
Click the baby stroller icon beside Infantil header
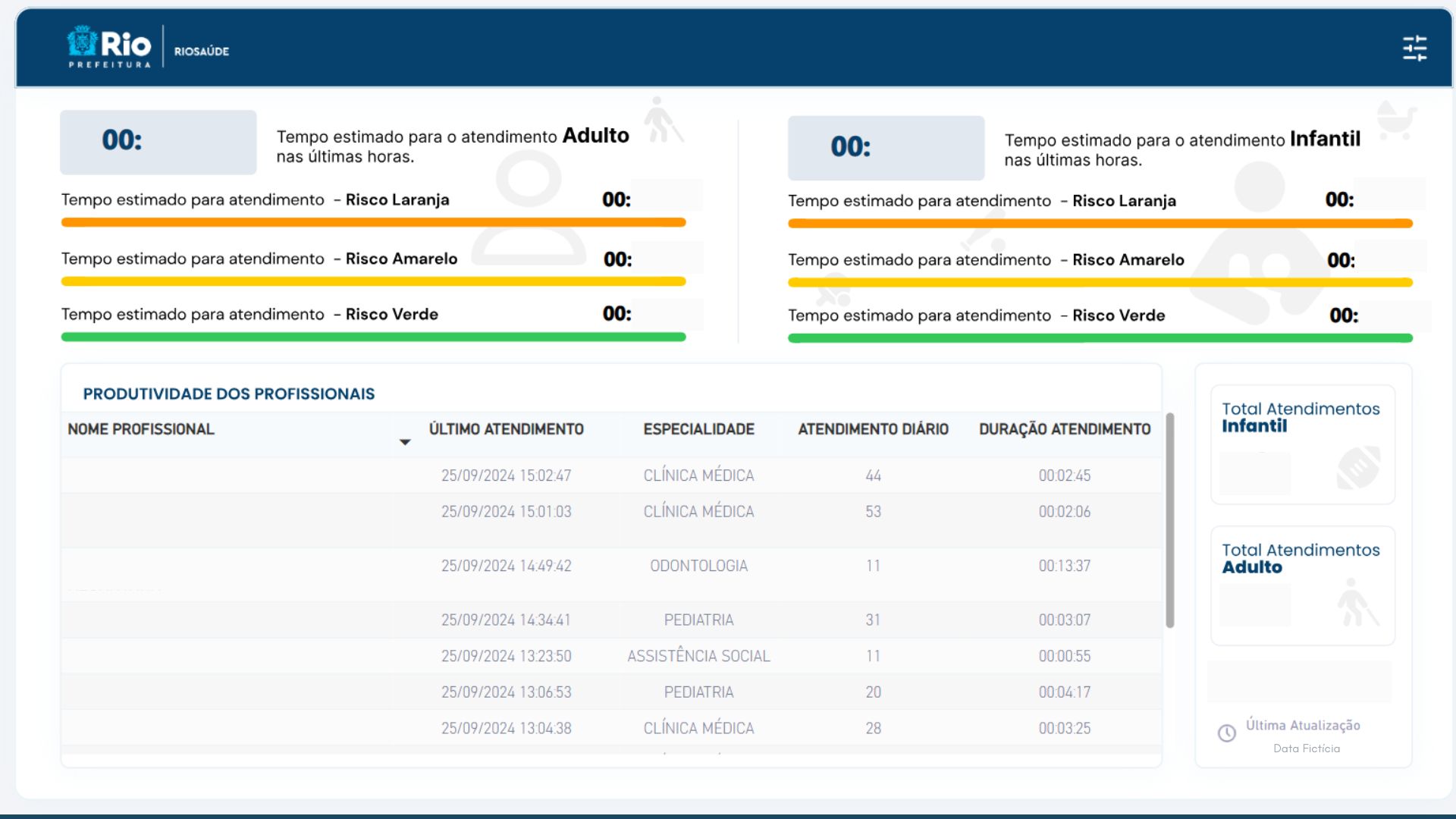pyautogui.click(x=1396, y=120)
